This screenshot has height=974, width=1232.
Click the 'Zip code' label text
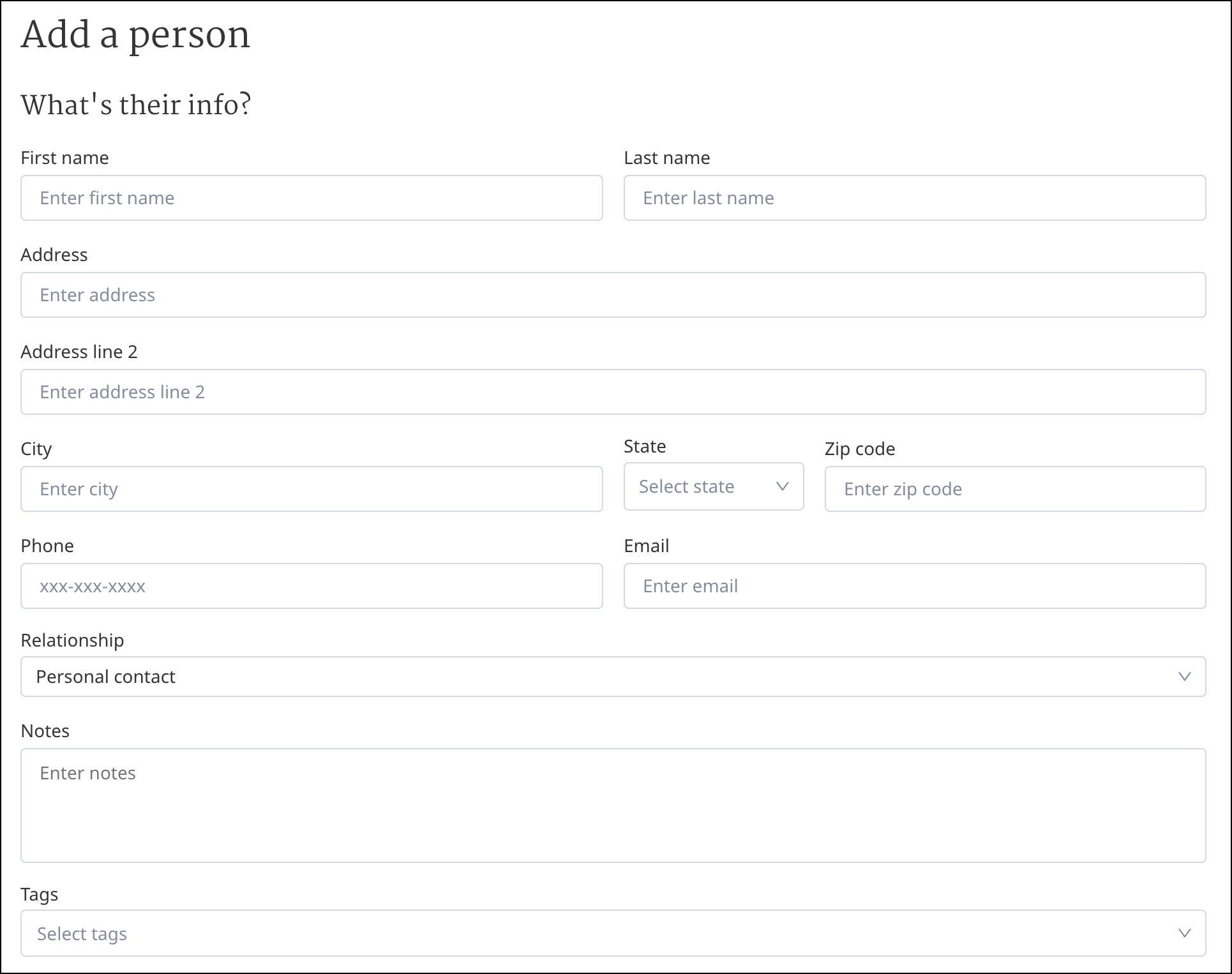tap(859, 449)
